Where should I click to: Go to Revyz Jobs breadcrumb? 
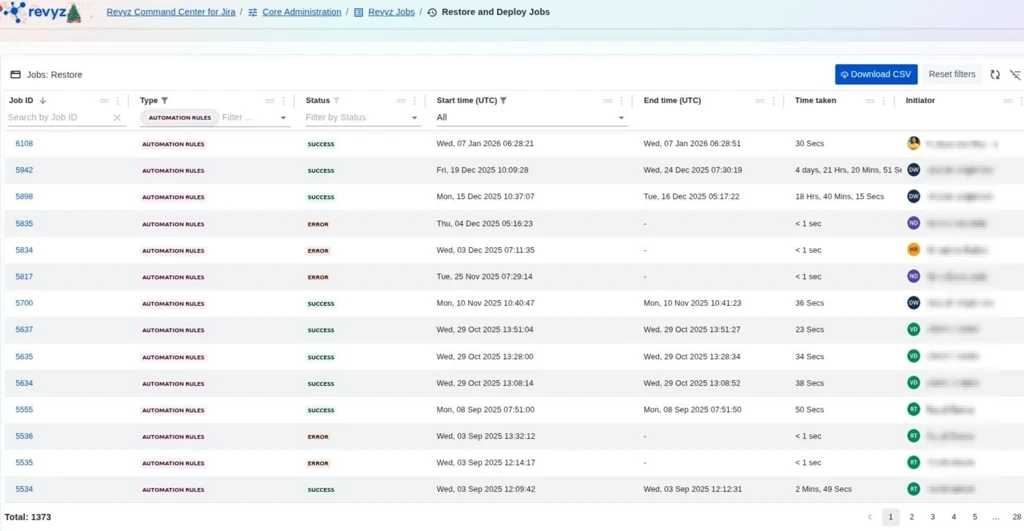point(391,13)
